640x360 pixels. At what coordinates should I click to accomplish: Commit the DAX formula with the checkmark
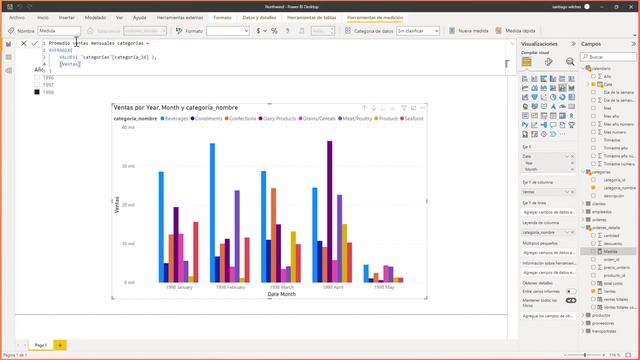coord(34,43)
